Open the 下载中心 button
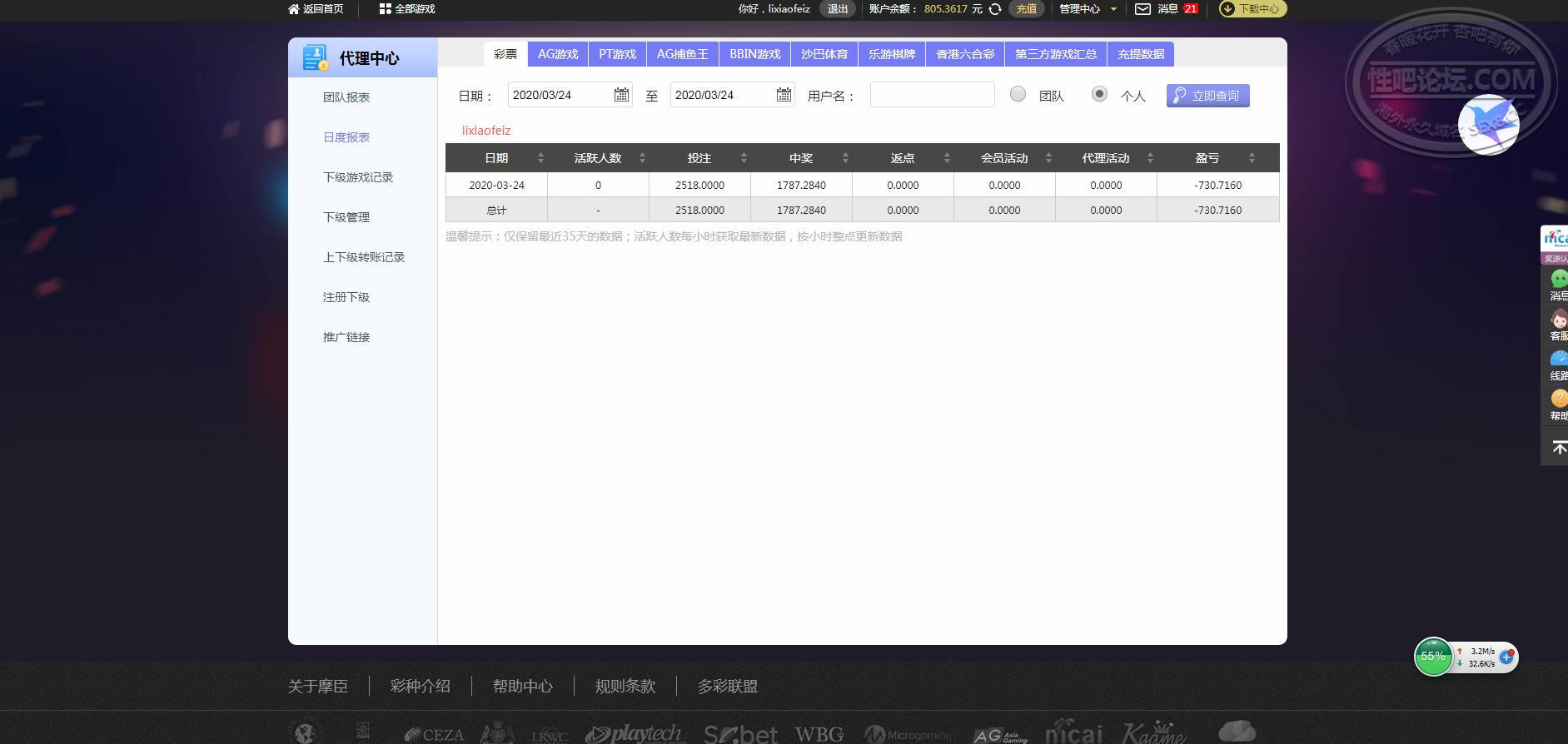The width and height of the screenshot is (1568, 744). click(1252, 9)
